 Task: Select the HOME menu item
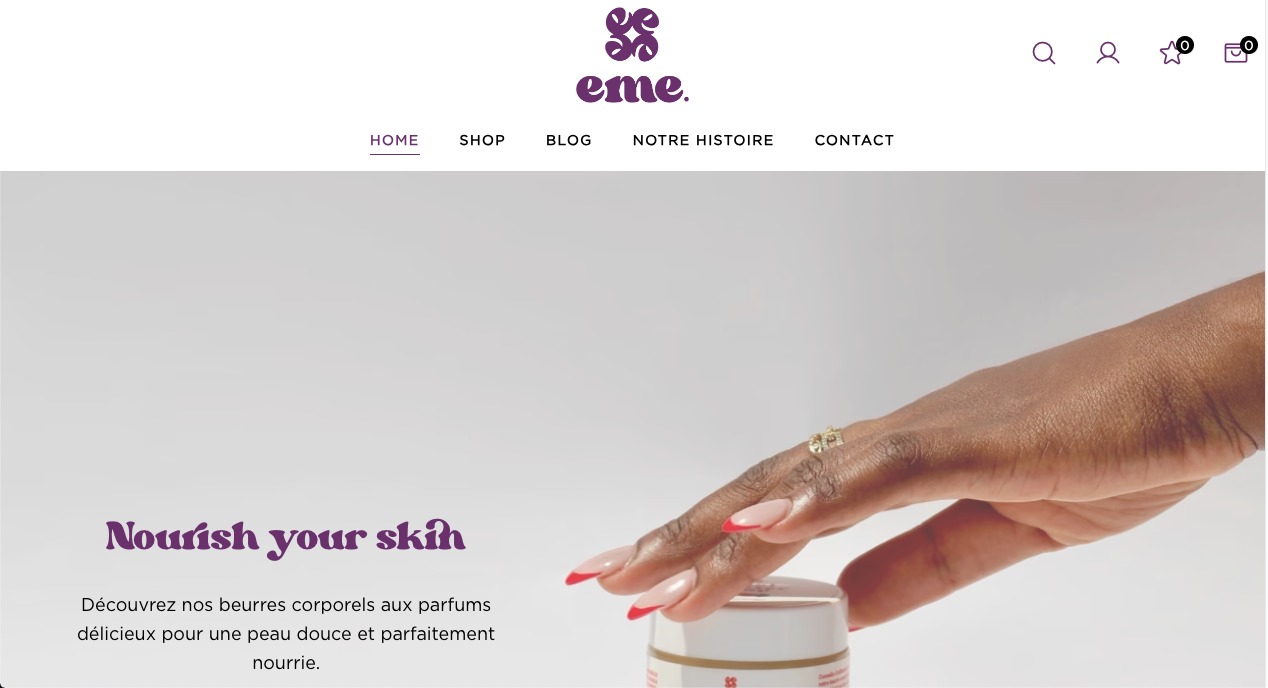(394, 140)
